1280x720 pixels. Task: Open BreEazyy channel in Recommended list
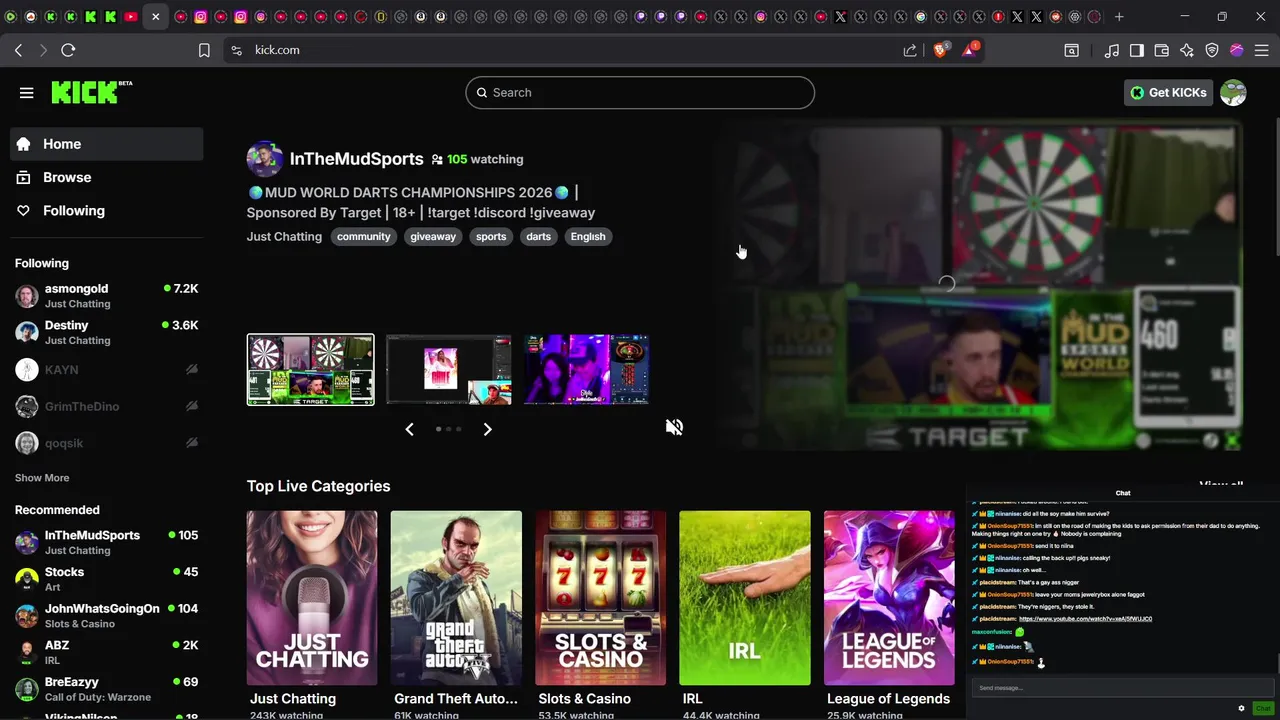click(107, 690)
